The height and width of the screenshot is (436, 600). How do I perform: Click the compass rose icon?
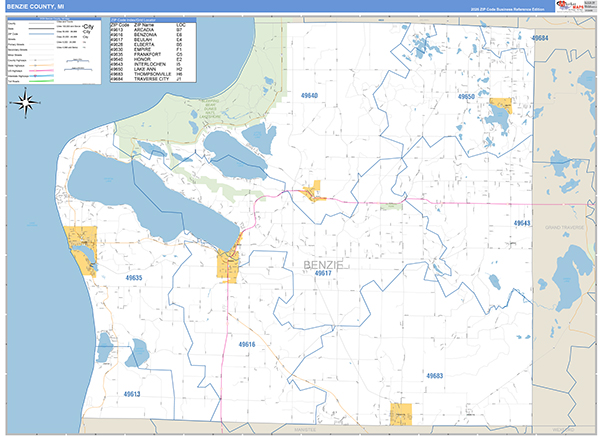point(27,99)
